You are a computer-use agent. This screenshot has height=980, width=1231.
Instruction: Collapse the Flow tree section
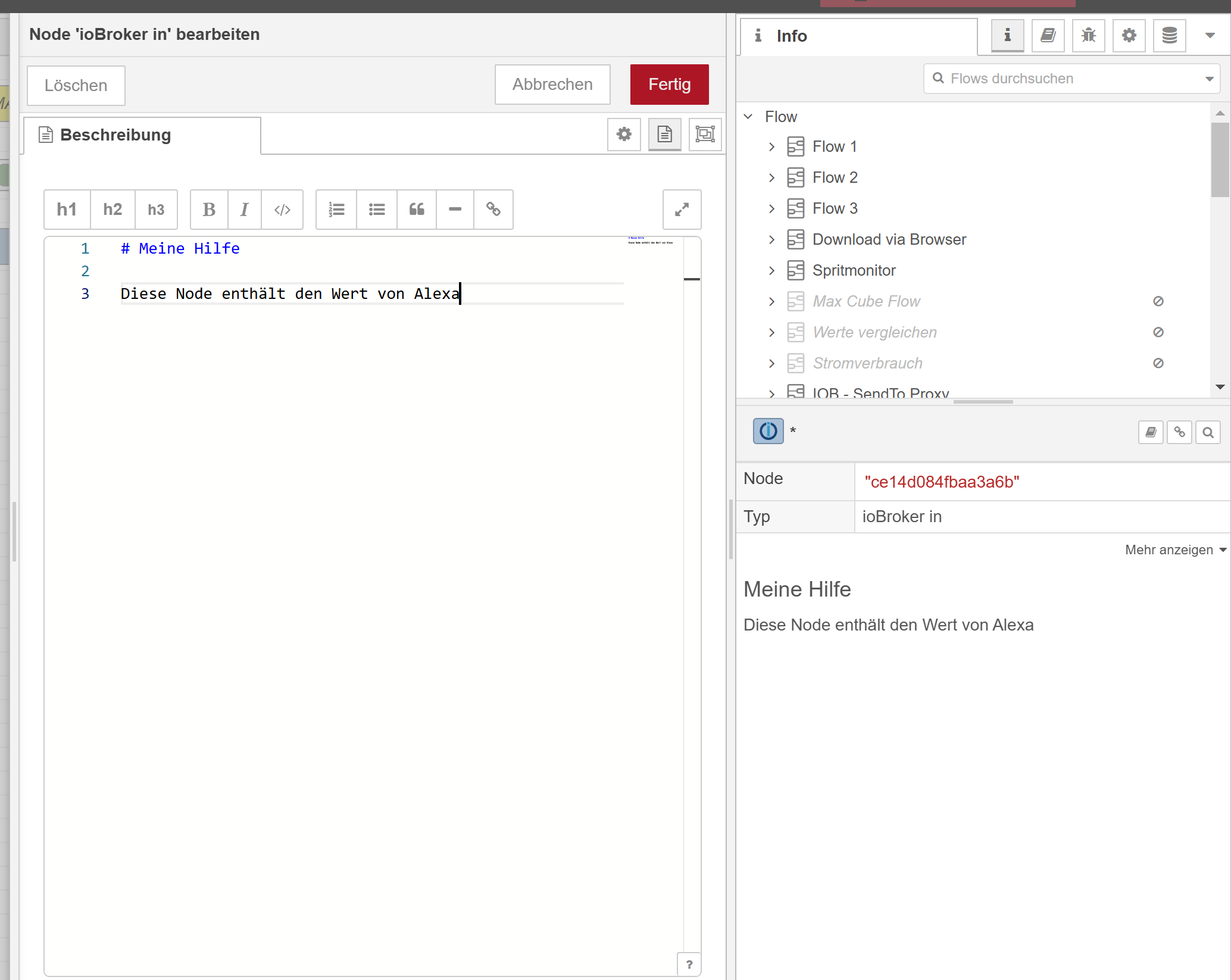coord(749,117)
